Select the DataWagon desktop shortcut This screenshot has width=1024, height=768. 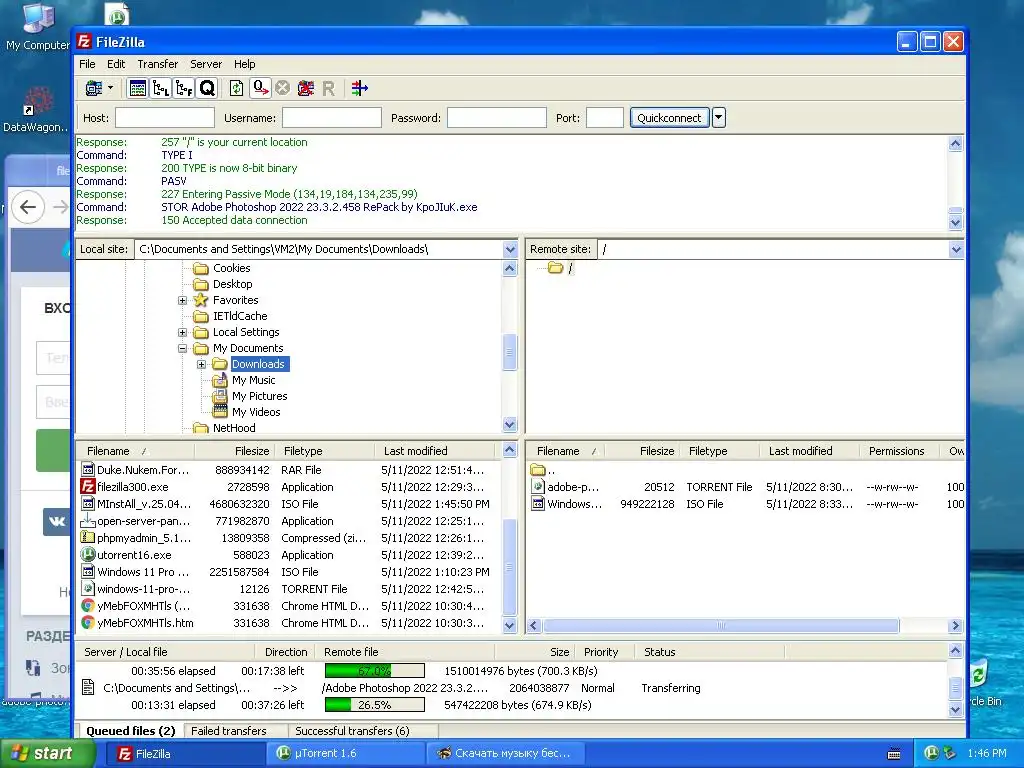36,110
